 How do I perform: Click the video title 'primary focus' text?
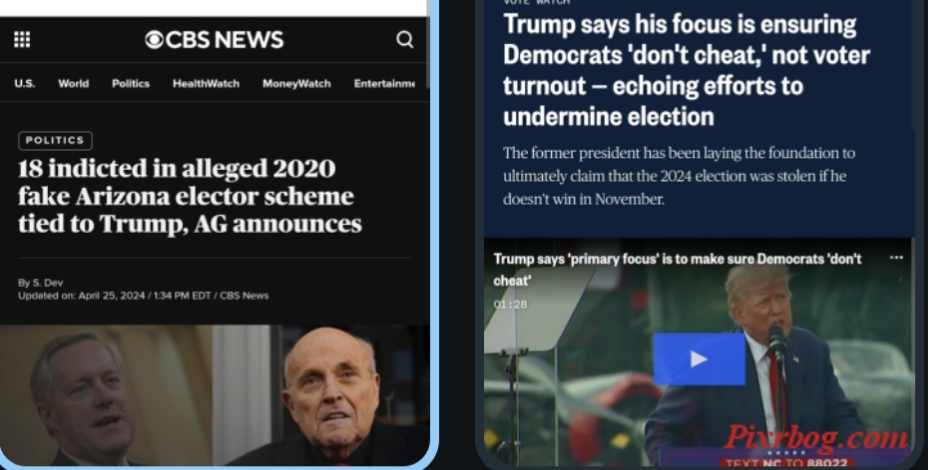pos(678,269)
